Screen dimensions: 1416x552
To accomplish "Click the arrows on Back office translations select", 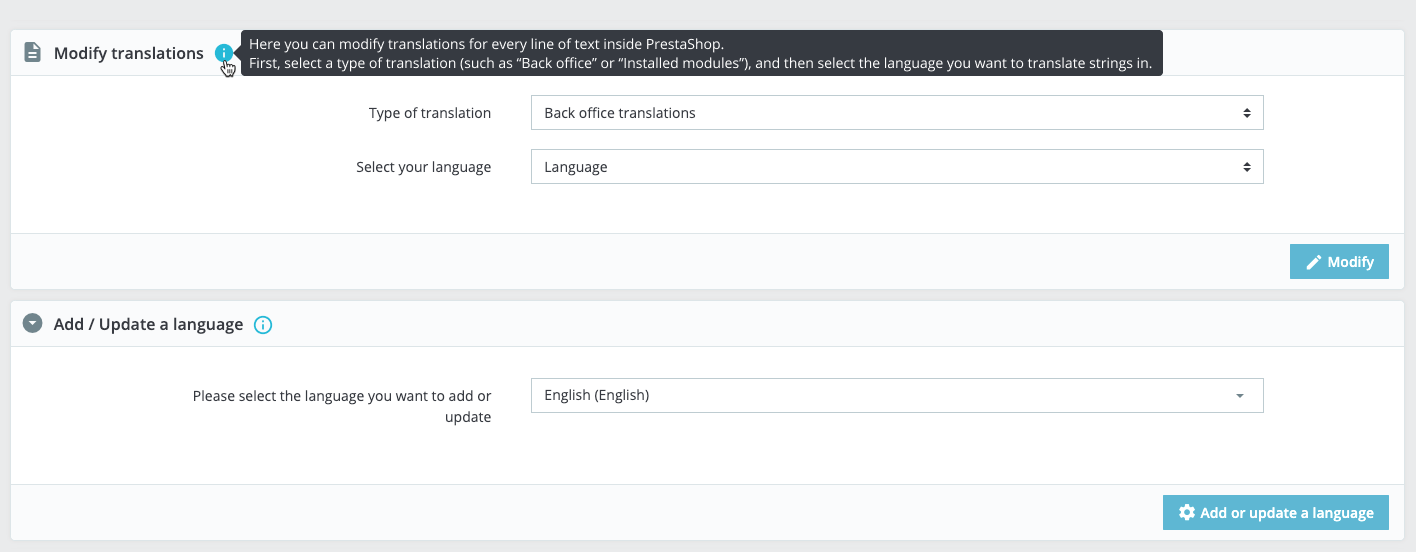I will 1247,113.
